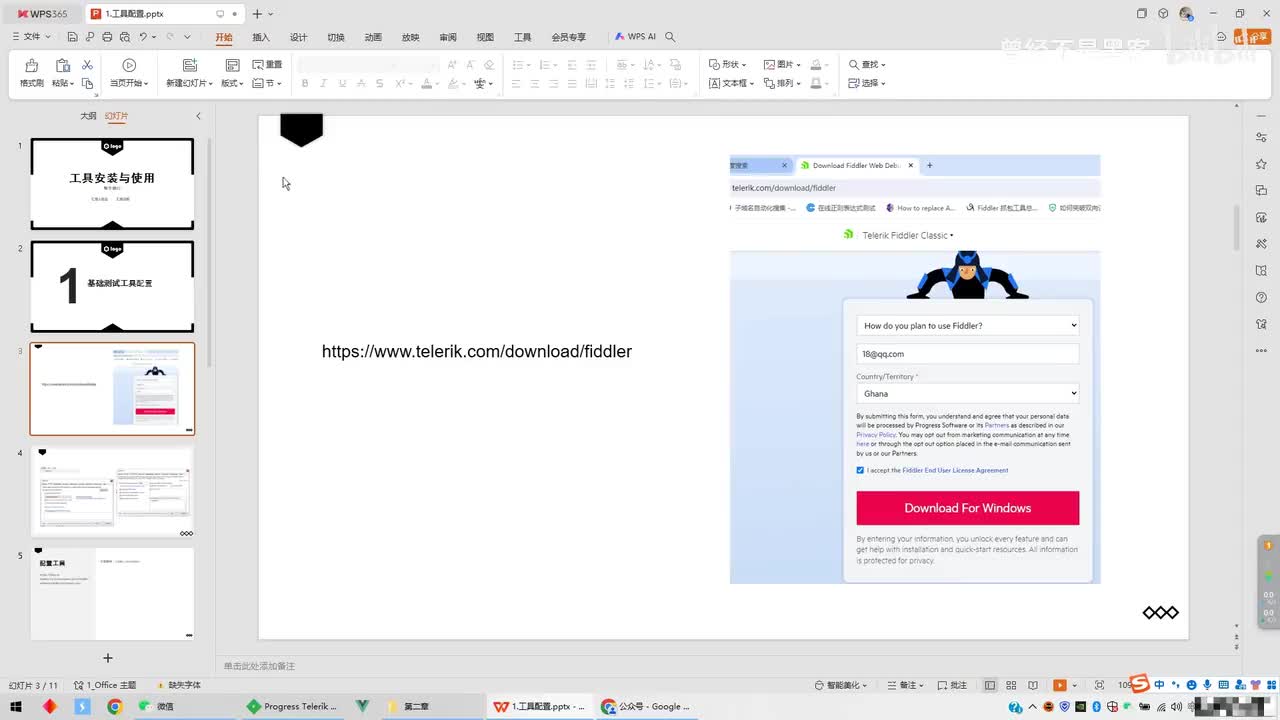Open the search magnifier beside WPS AI
The height and width of the screenshot is (720, 1280).
click(670, 37)
